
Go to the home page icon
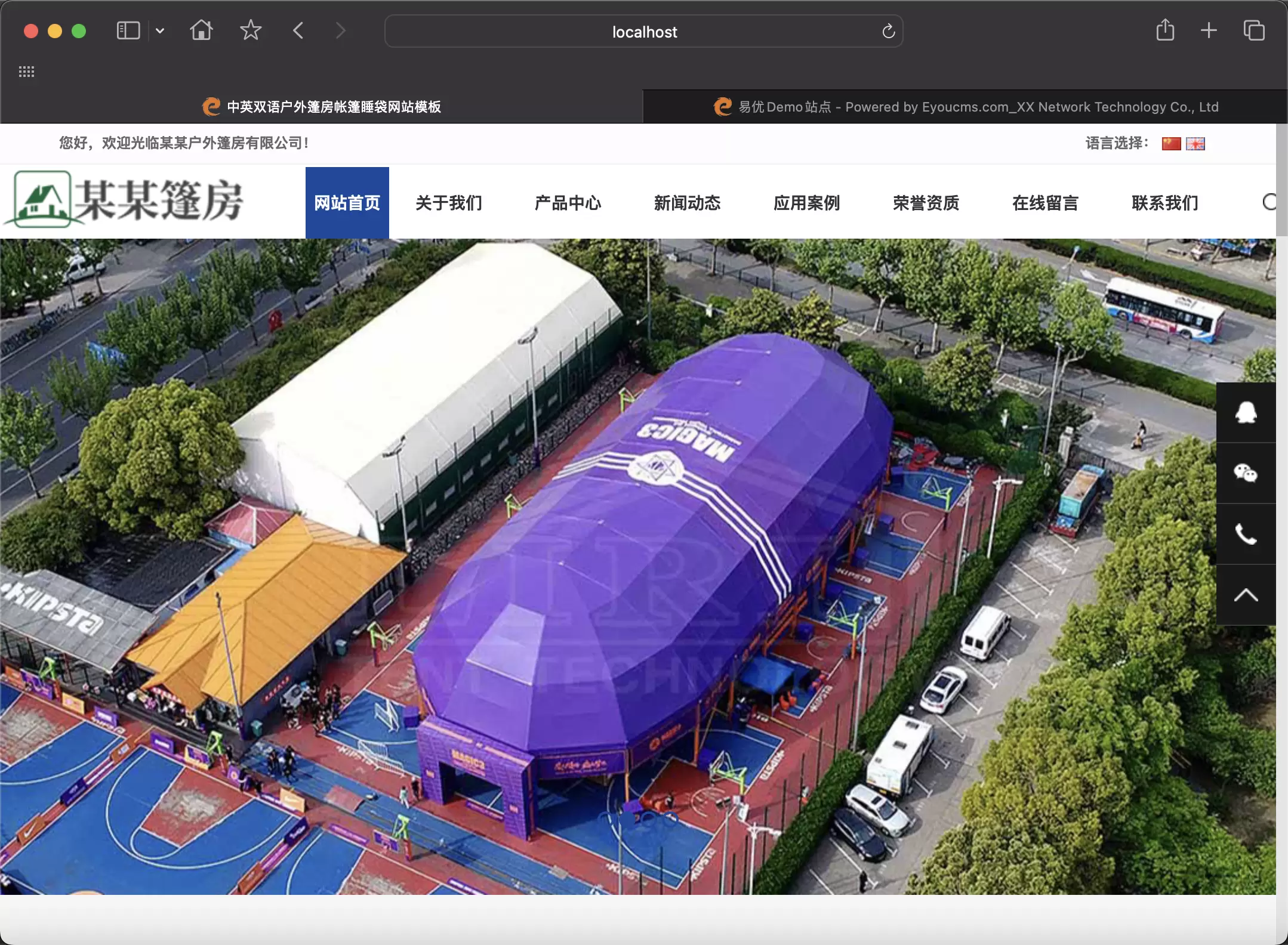[x=201, y=30]
